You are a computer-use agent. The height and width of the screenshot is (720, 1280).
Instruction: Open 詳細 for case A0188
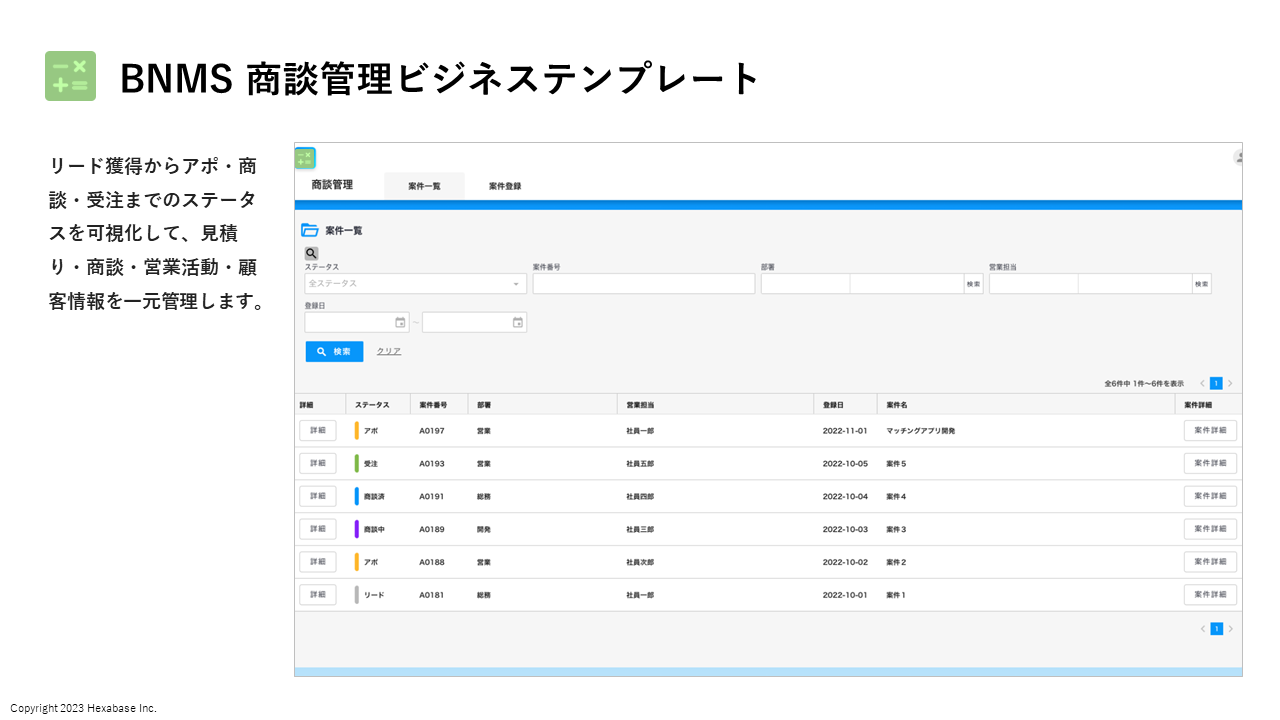(317, 562)
